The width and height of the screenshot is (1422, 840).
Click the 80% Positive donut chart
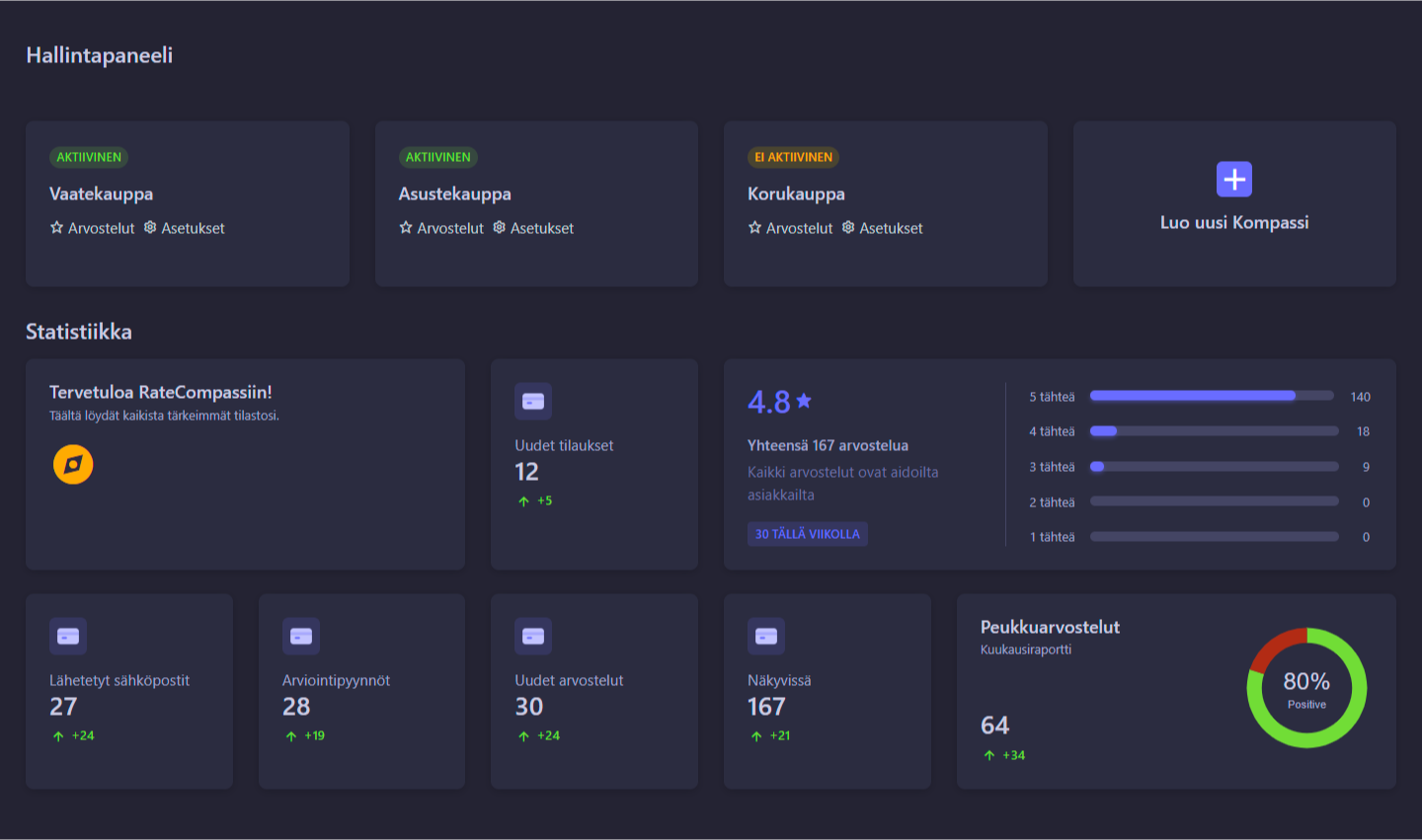[x=1306, y=688]
